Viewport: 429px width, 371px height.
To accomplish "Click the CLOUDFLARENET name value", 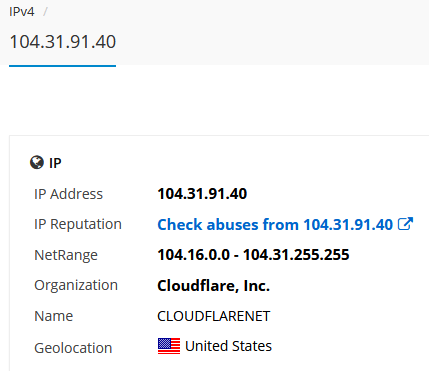I will pyautogui.click(x=214, y=316).
